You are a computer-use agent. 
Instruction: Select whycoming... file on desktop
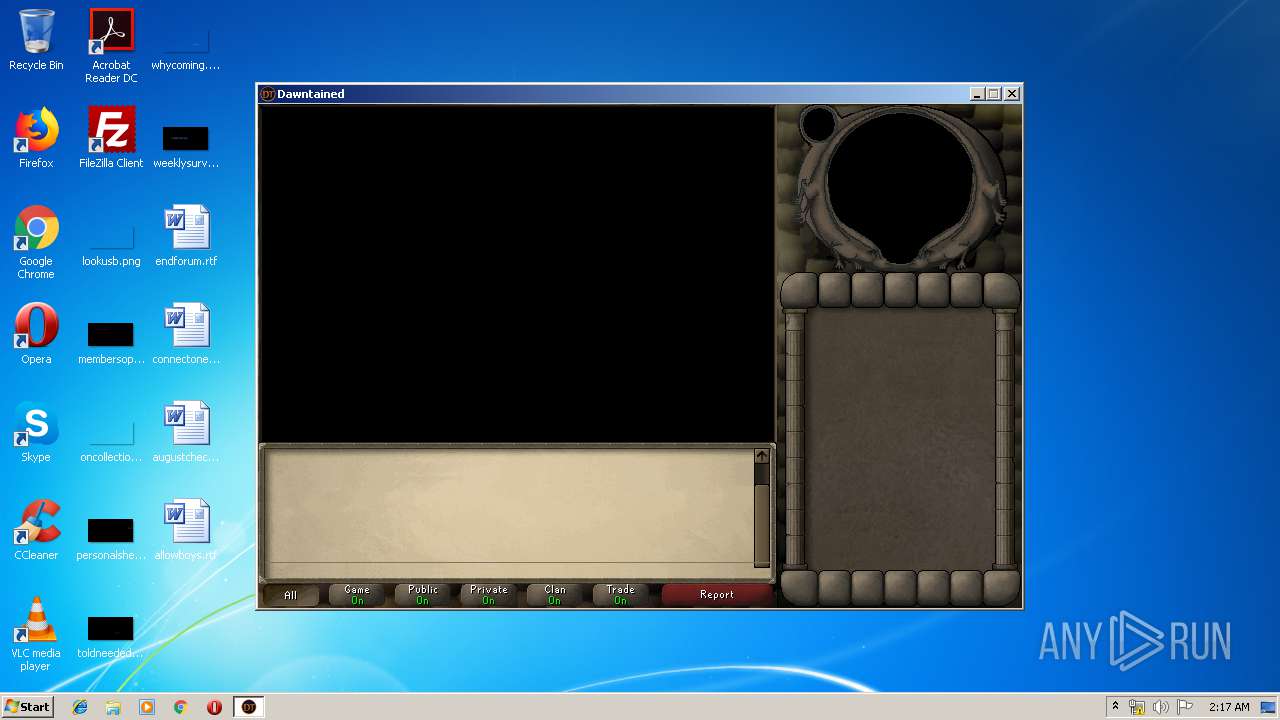point(186,47)
